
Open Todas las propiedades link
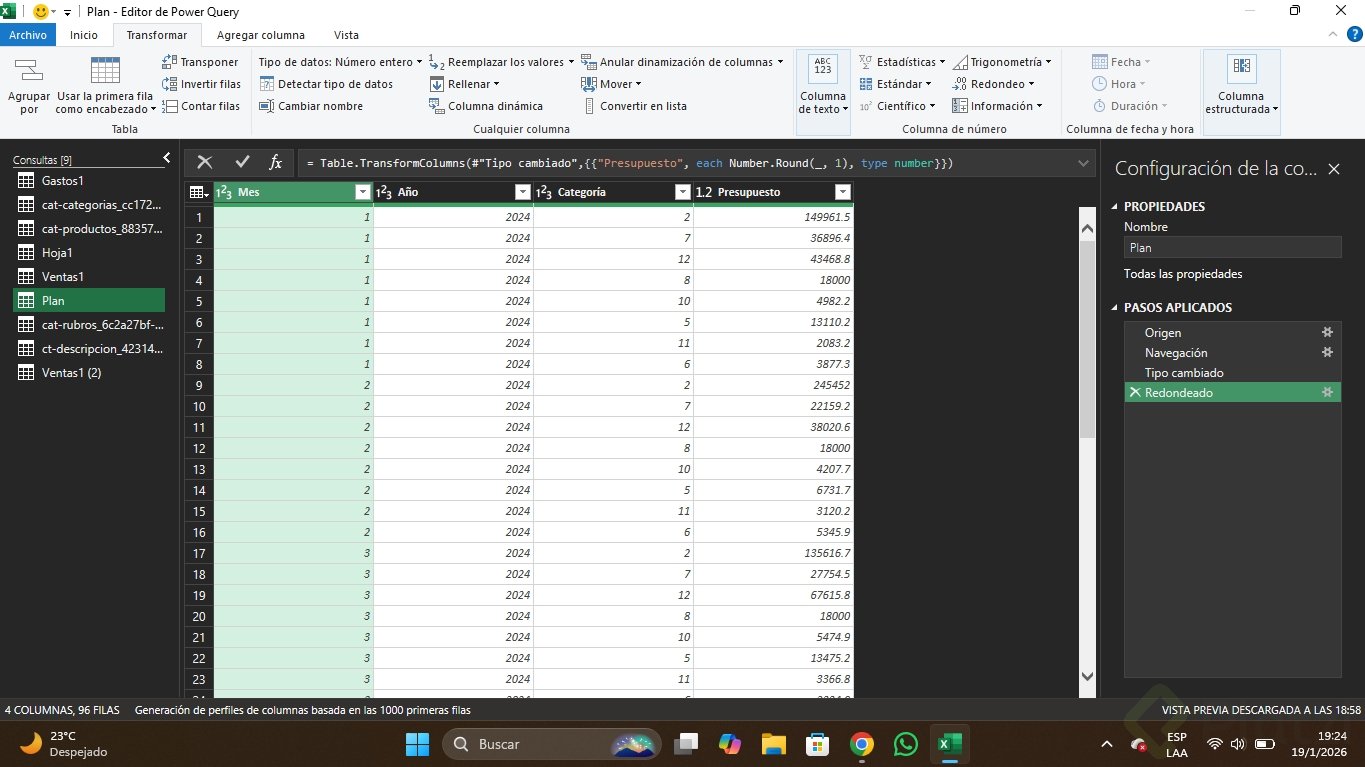click(x=1183, y=274)
